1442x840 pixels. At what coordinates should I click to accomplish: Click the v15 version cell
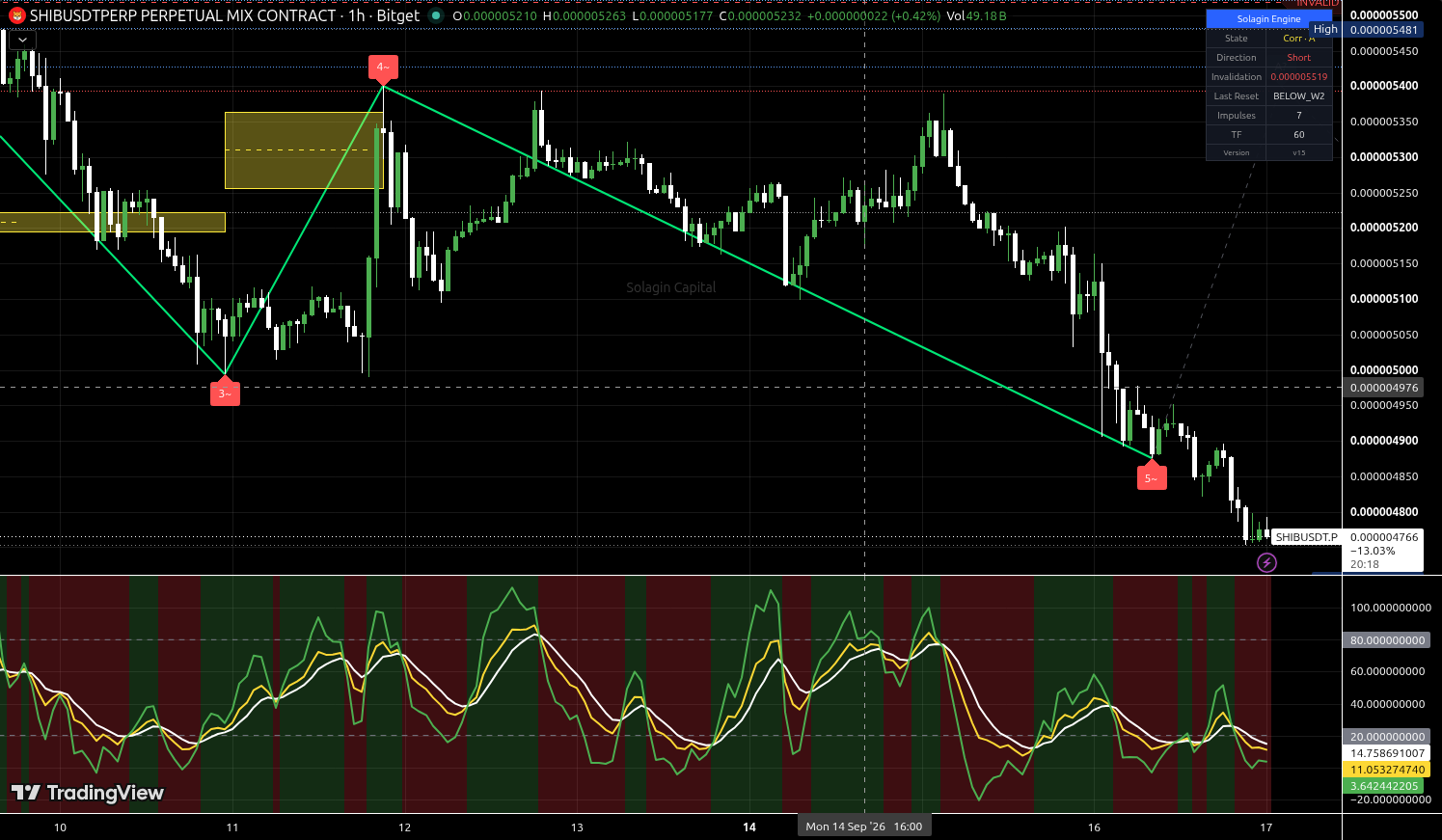[1298, 152]
